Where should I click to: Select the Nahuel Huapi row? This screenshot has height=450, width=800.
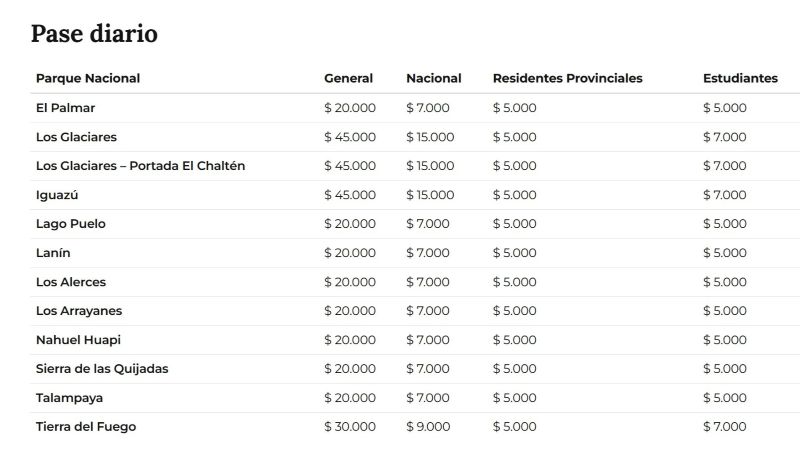415,340
